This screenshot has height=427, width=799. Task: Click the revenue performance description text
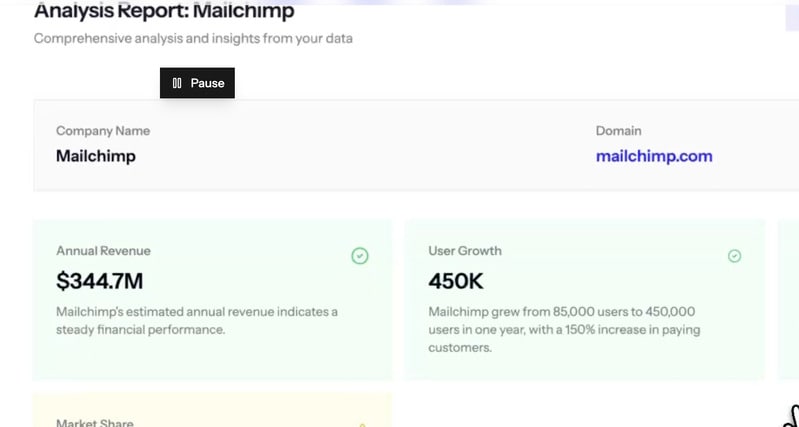point(197,320)
